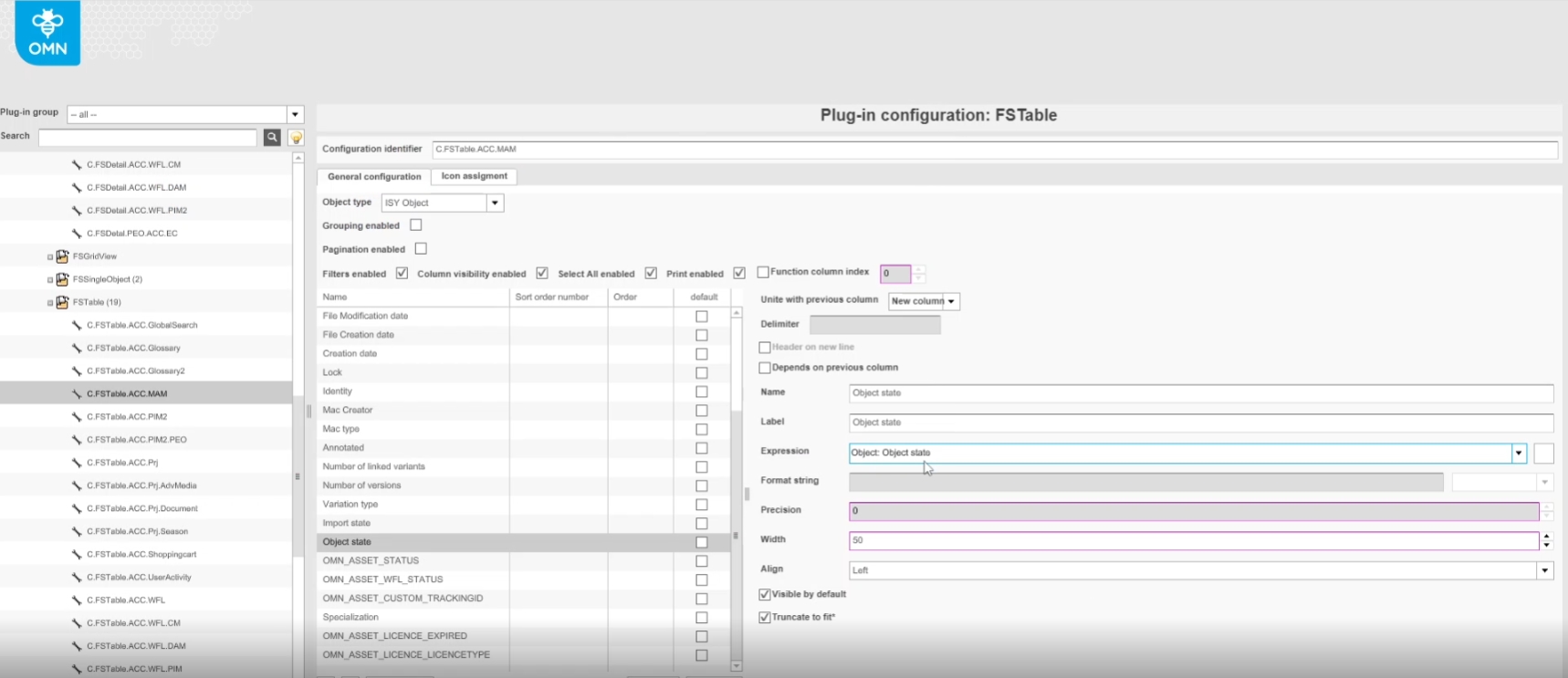Uncheck the Filters enabled checkbox

coord(402,273)
